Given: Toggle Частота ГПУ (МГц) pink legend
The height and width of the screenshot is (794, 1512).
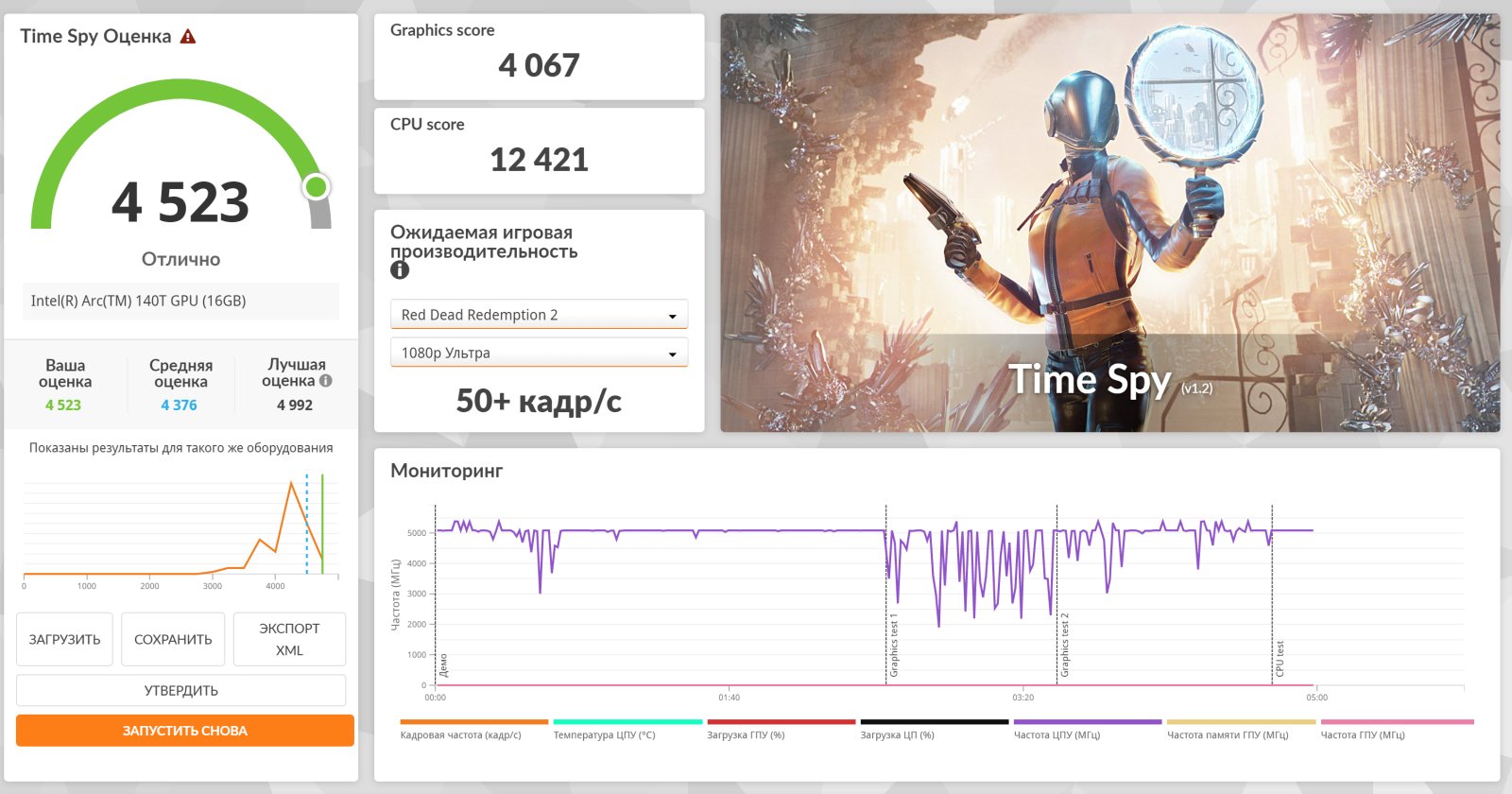Looking at the screenshot, I should coord(1397,730).
